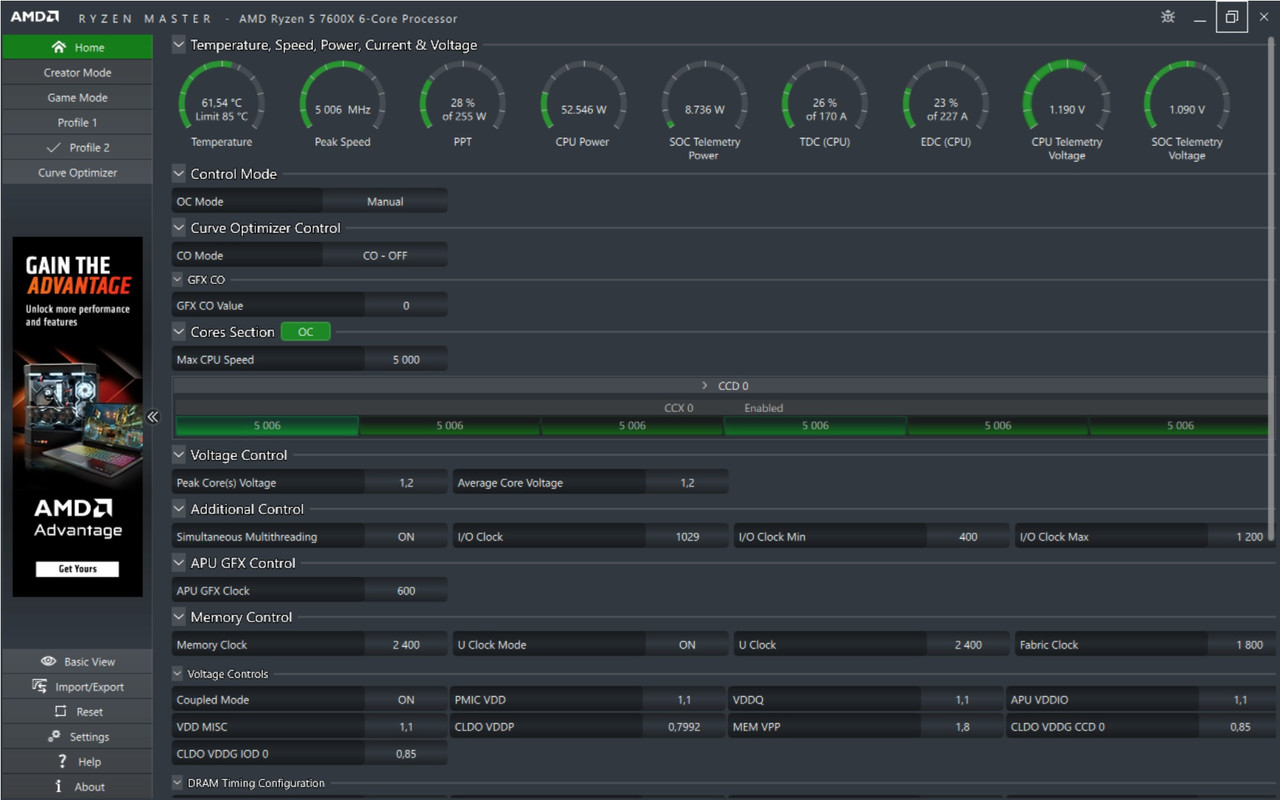Minimize the Ryzen Master window
Image resolution: width=1280 pixels, height=800 pixels.
pyautogui.click(x=1200, y=17)
